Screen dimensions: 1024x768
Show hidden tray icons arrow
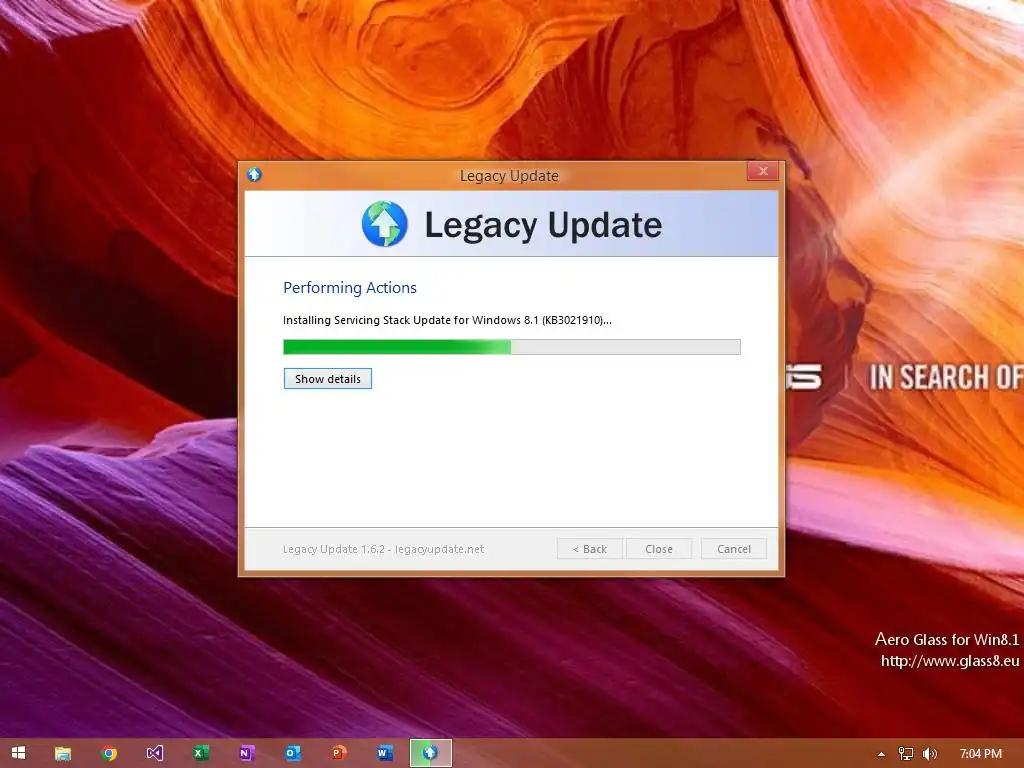coord(881,754)
